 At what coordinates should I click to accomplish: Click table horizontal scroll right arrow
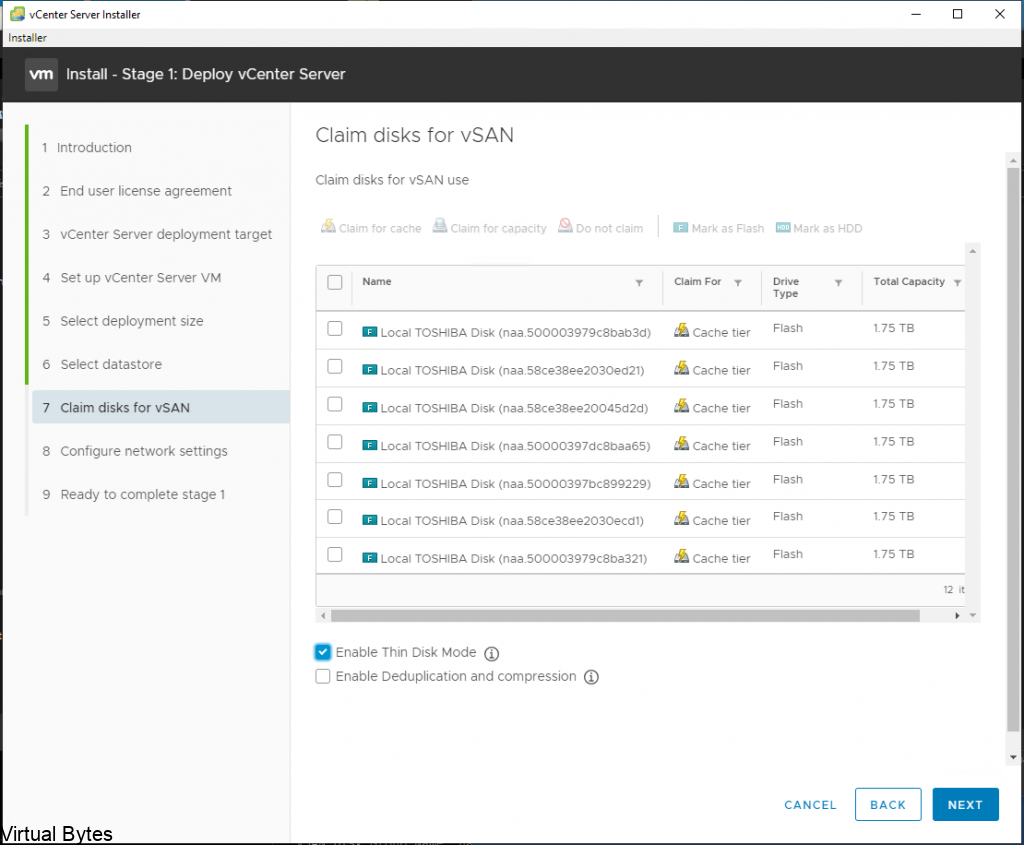[957, 616]
